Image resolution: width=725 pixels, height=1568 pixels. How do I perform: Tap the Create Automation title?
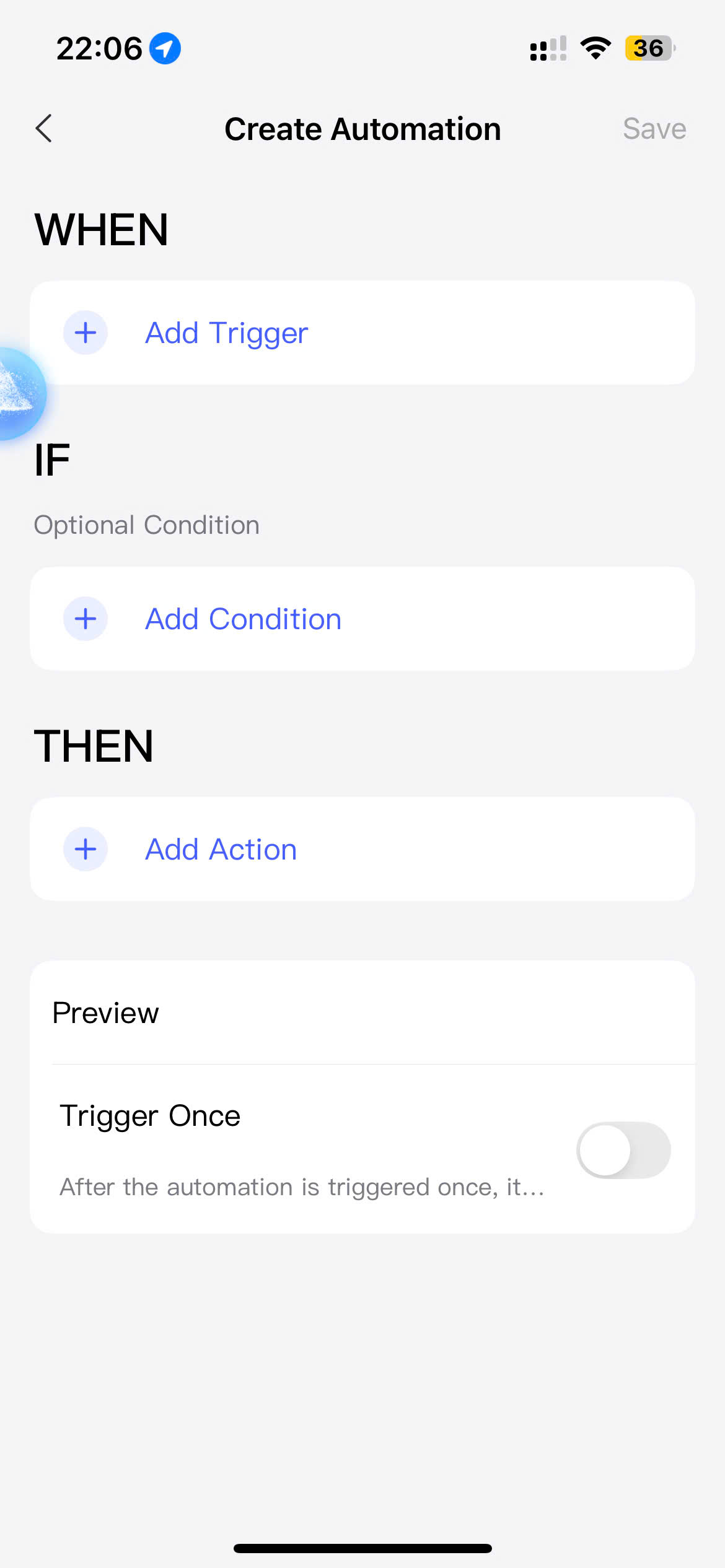[362, 129]
